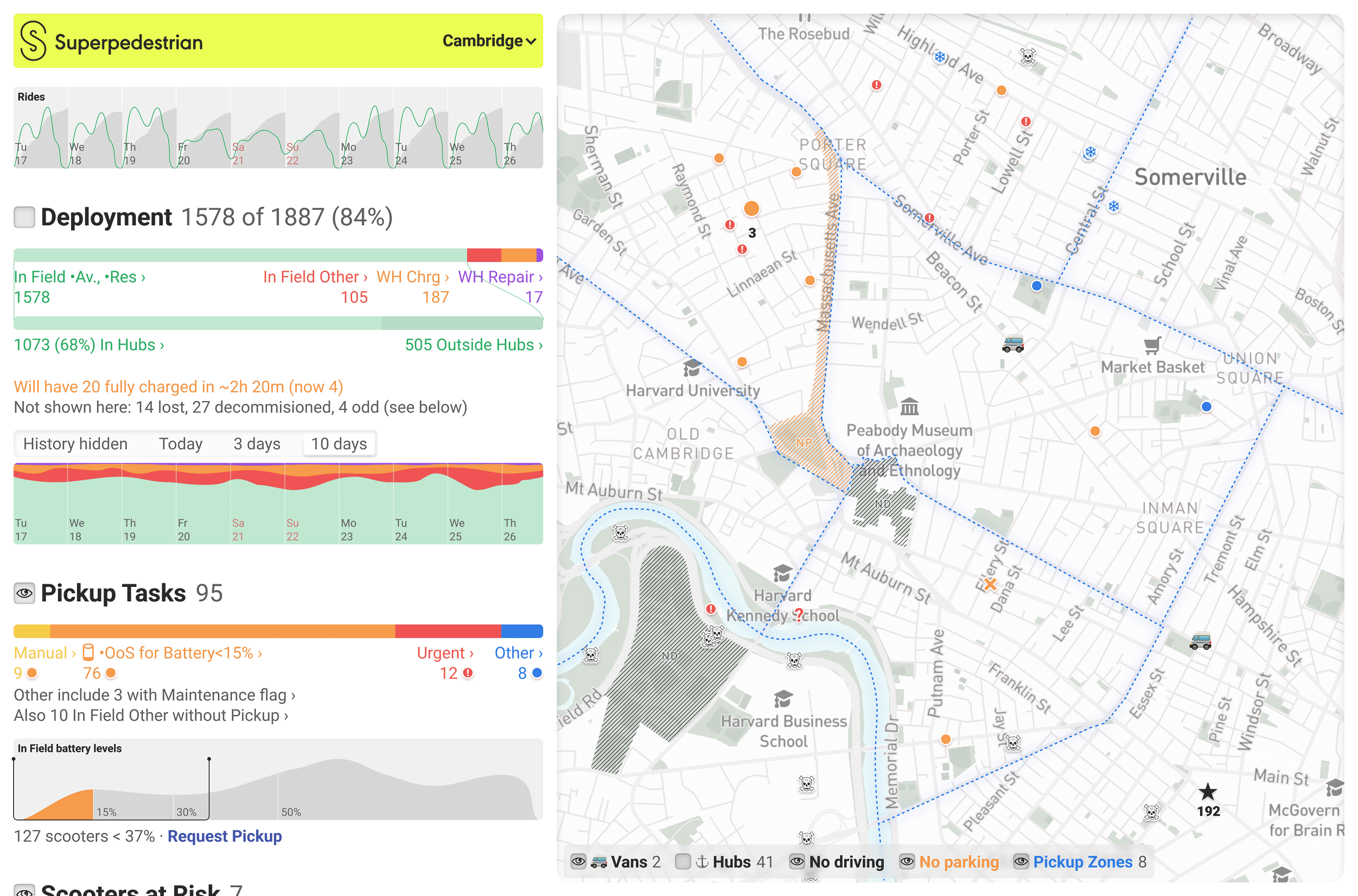The width and height of the screenshot is (1358, 896).
Task: Expand Urgent pickup tasks
Action: [445, 653]
